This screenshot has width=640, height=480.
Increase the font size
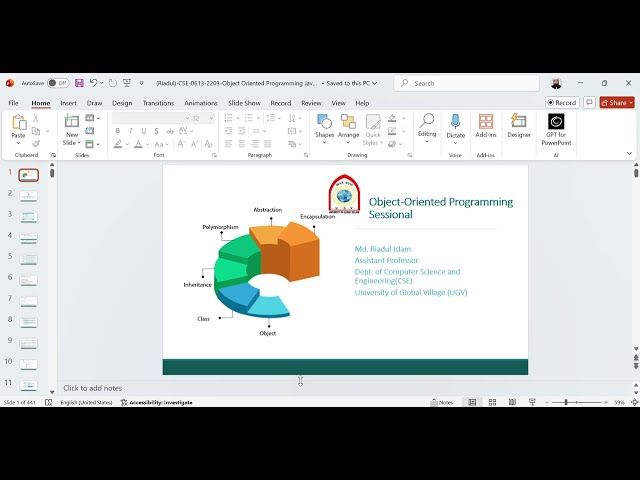pos(181,144)
